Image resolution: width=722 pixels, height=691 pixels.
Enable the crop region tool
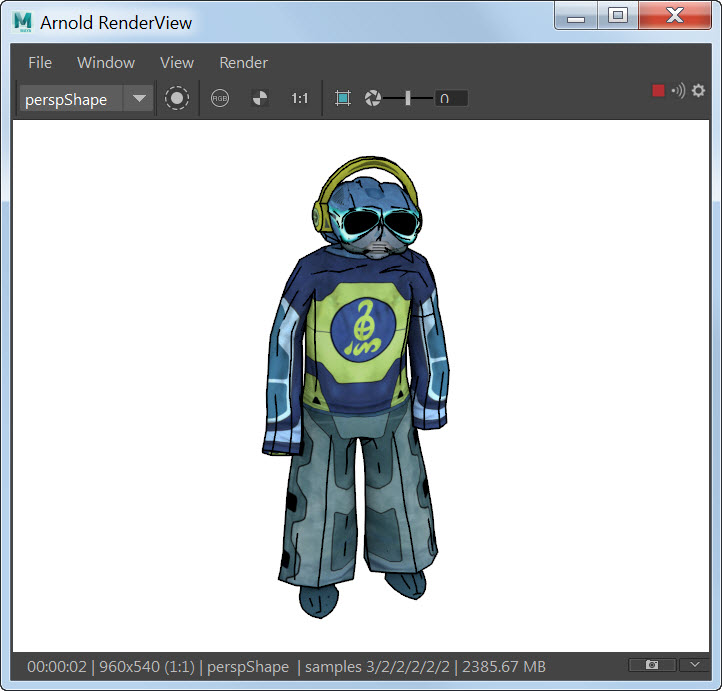click(x=343, y=99)
